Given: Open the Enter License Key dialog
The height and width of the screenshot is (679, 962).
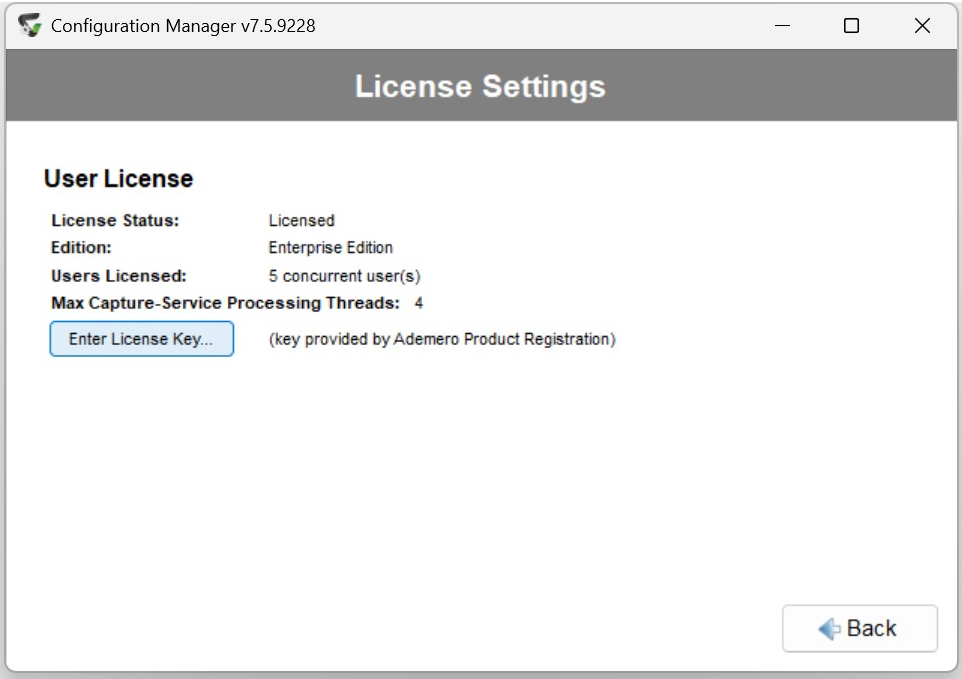Looking at the screenshot, I should (x=141, y=339).
